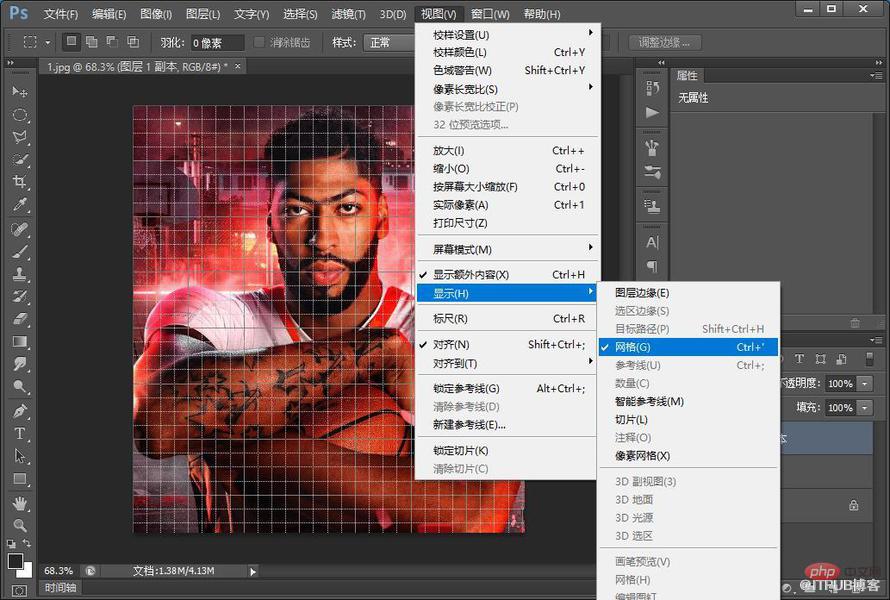This screenshot has width=890, height=600.
Task: Select the Clone Stamp tool
Action: pyautogui.click(x=20, y=274)
